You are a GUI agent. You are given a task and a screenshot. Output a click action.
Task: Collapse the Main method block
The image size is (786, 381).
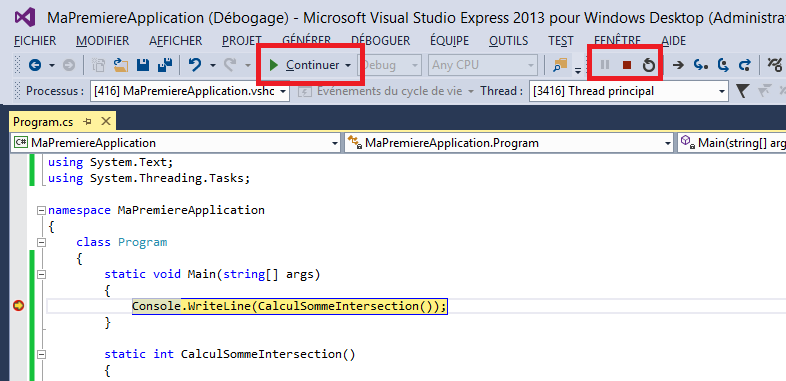(x=42, y=274)
